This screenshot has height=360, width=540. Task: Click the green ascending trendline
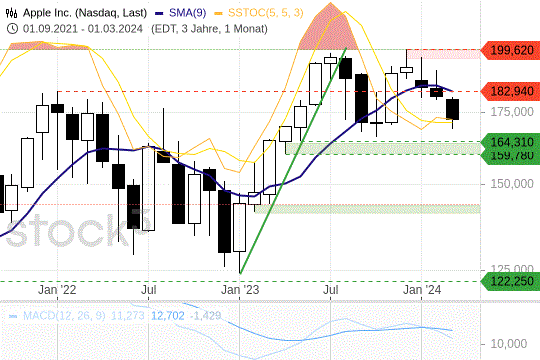pyautogui.click(x=293, y=161)
